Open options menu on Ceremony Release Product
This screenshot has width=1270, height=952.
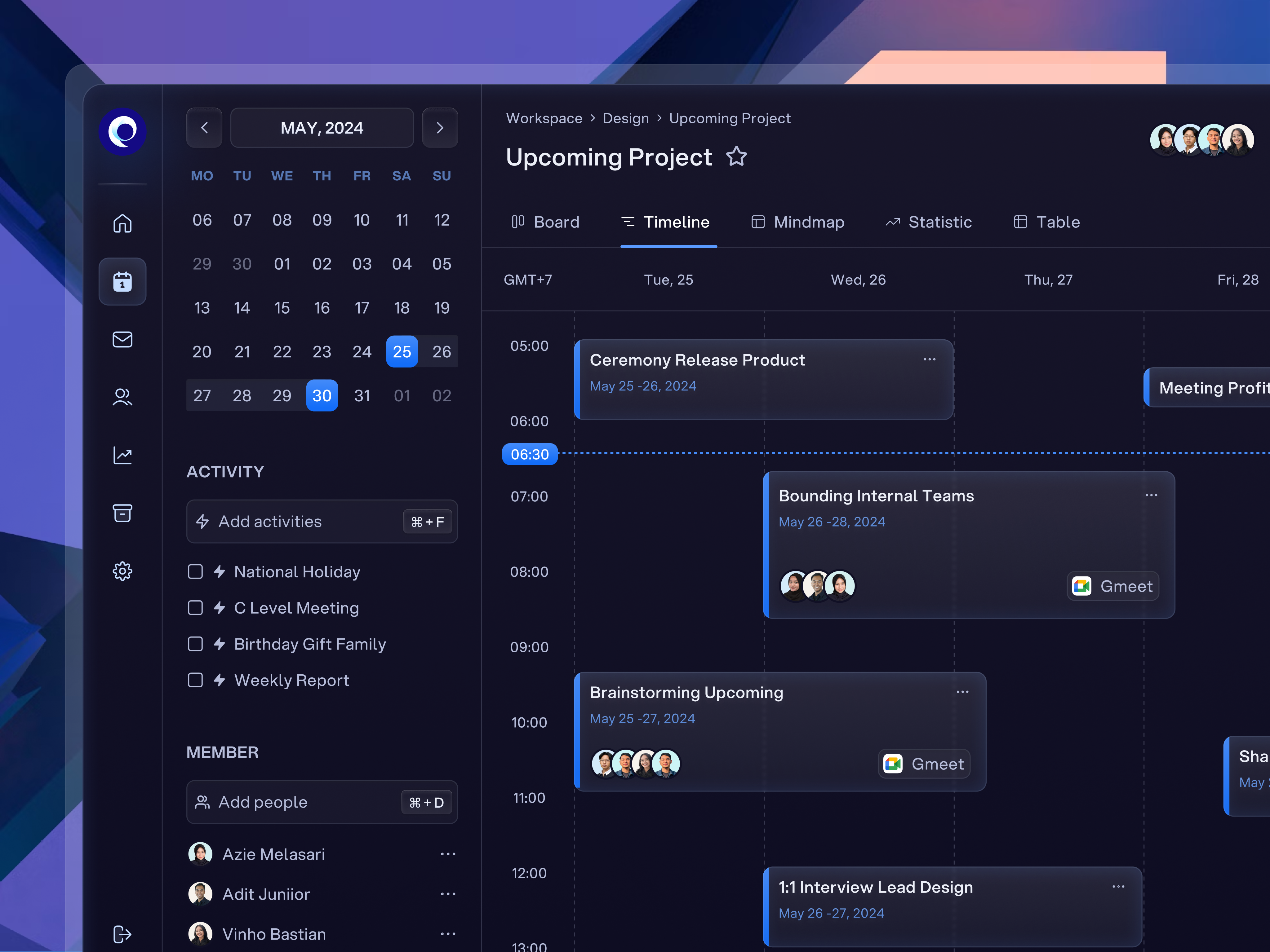930,360
